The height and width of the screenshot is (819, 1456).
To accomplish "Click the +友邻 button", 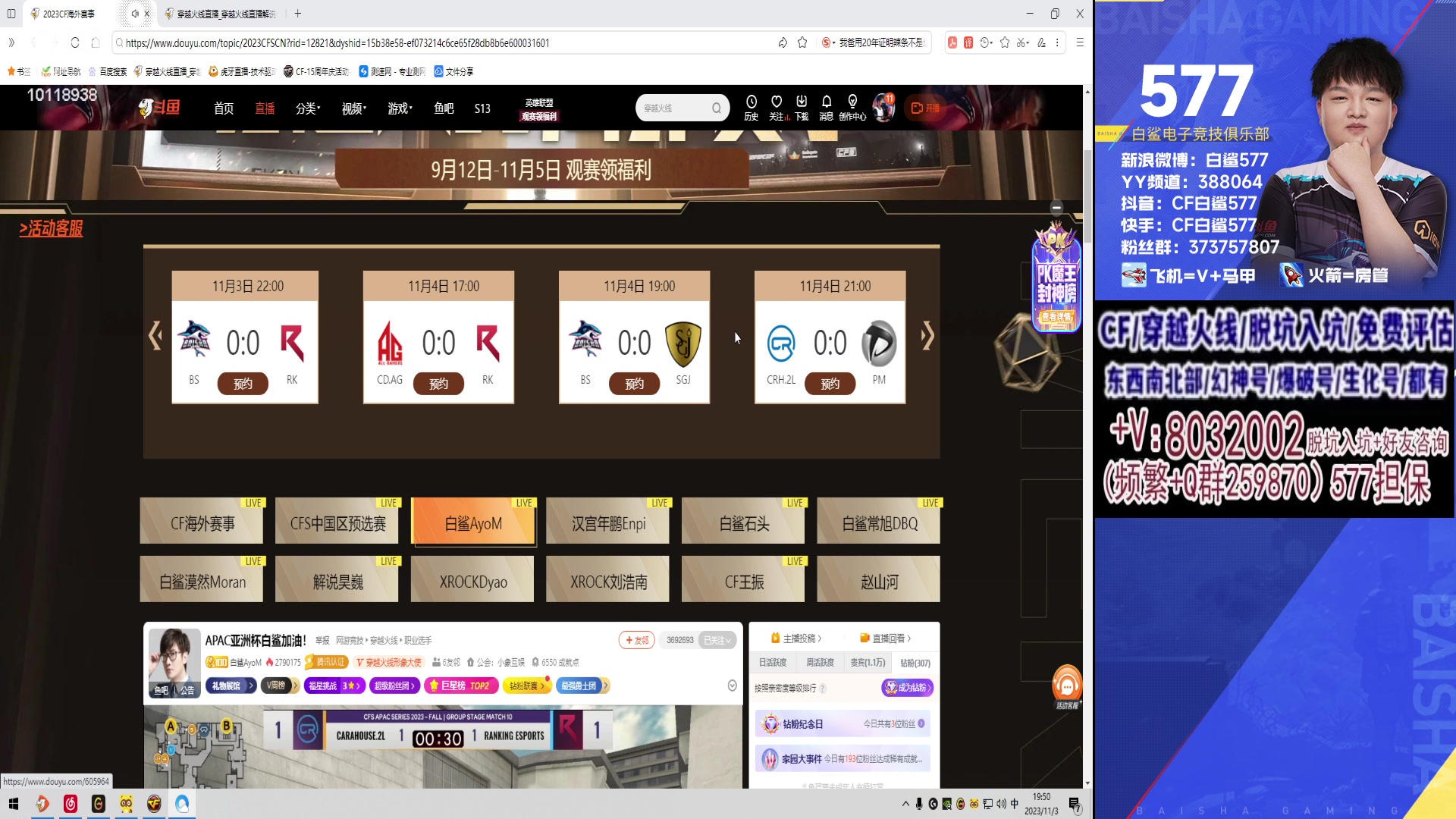I will (637, 640).
